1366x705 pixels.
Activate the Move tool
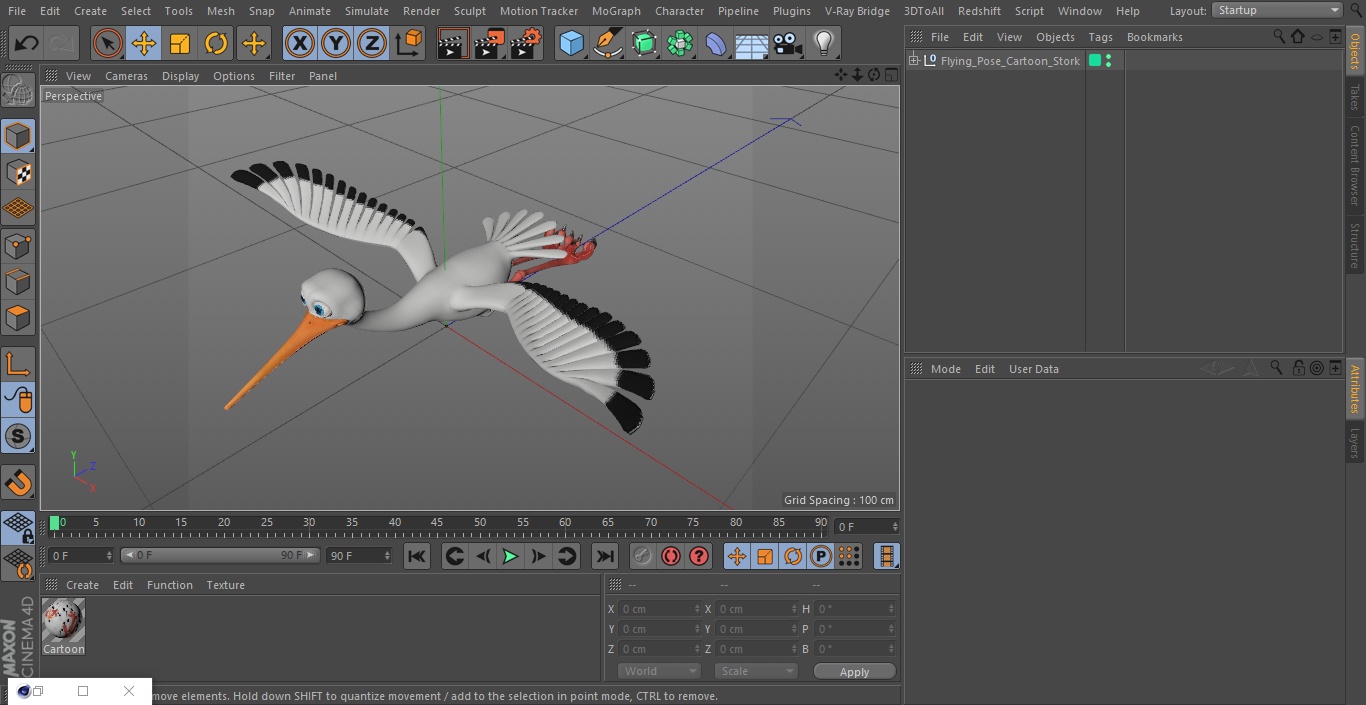tap(144, 43)
